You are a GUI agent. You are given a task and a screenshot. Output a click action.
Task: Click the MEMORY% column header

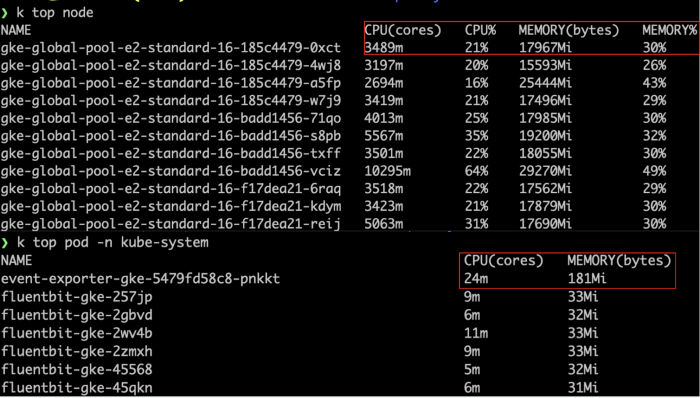pos(670,30)
